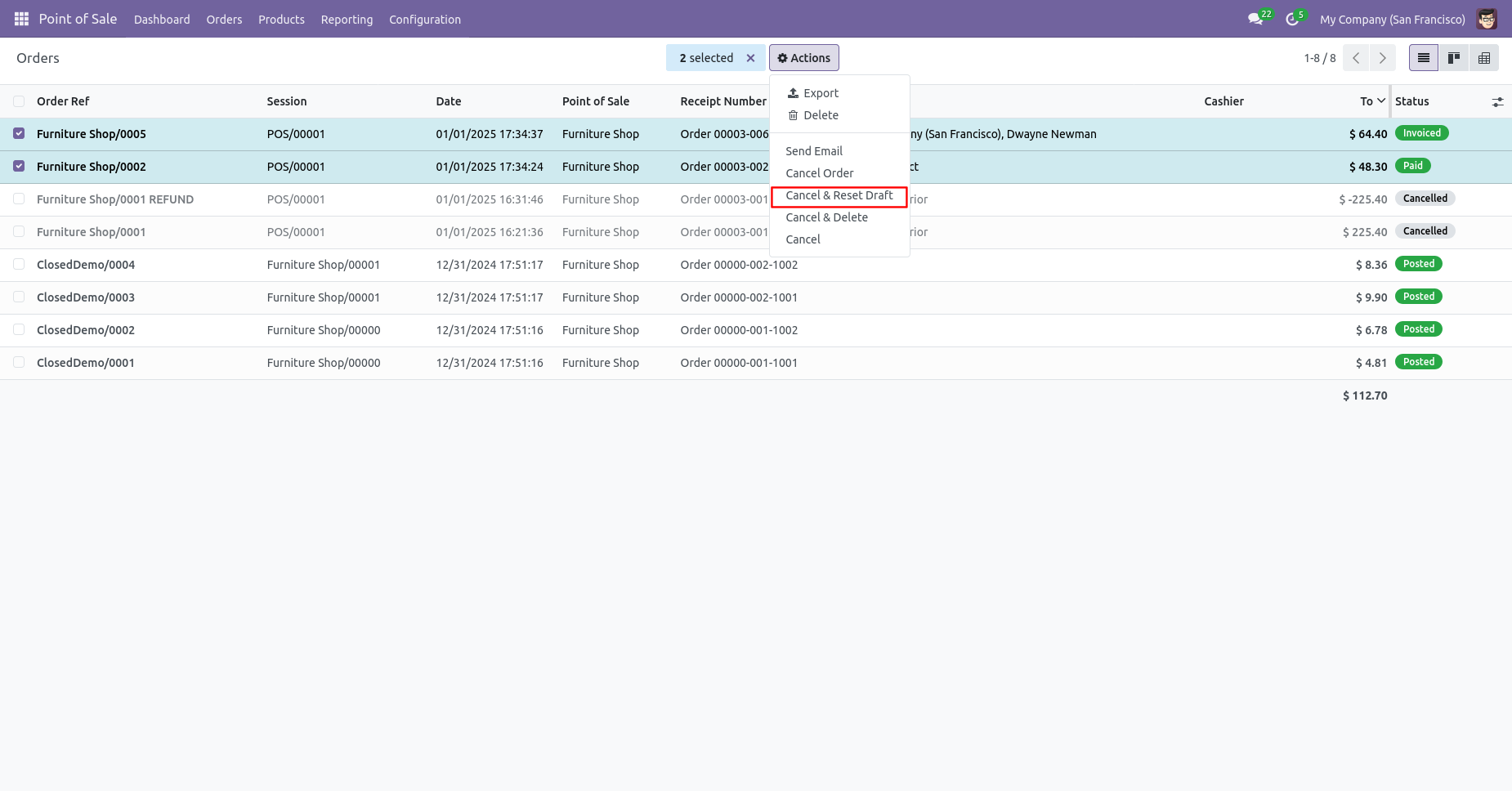Choose Cancel & Reset Draft from Actions menu
The image size is (1512, 791).
tap(839, 195)
